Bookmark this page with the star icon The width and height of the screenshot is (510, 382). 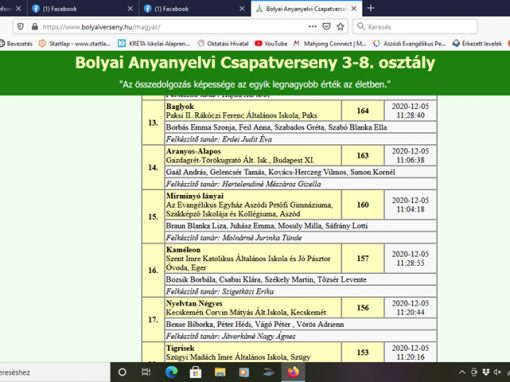coord(340,27)
